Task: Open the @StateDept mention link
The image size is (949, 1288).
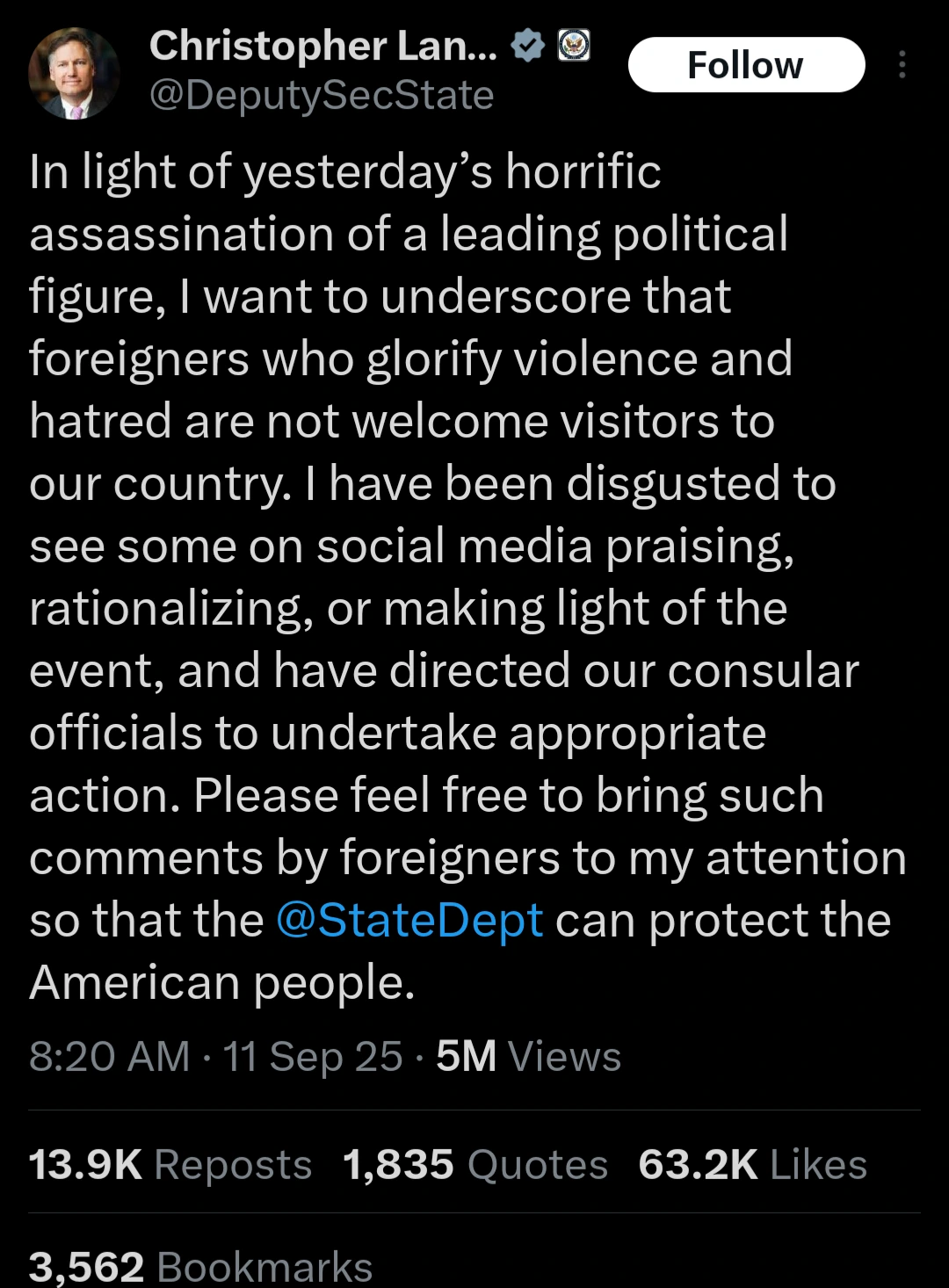Action: point(409,921)
